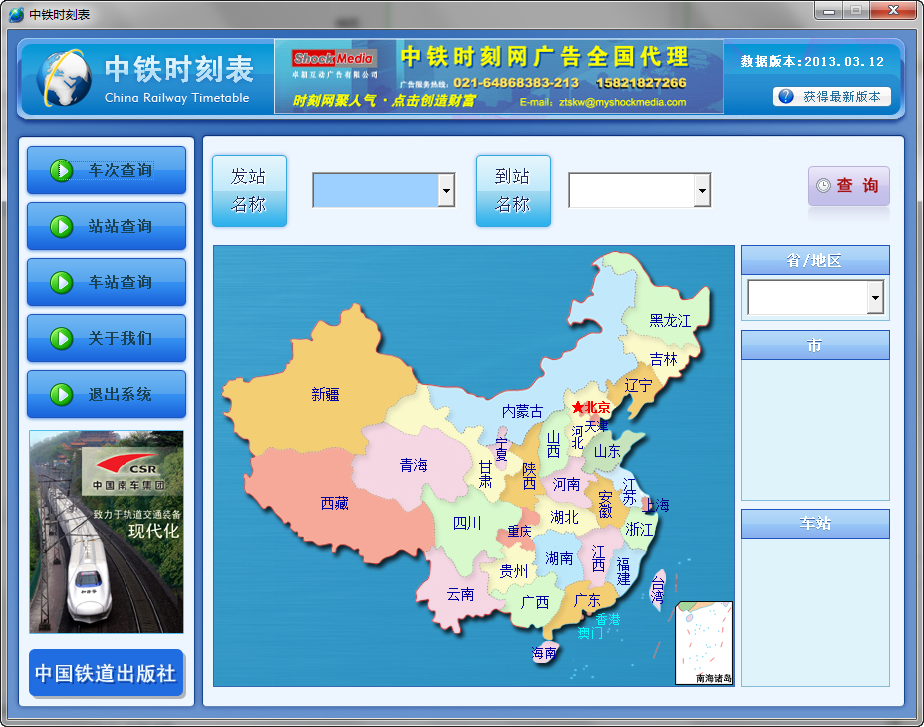Expand the 到站名称 dropdown arrow
924x727 pixels.
(702, 190)
